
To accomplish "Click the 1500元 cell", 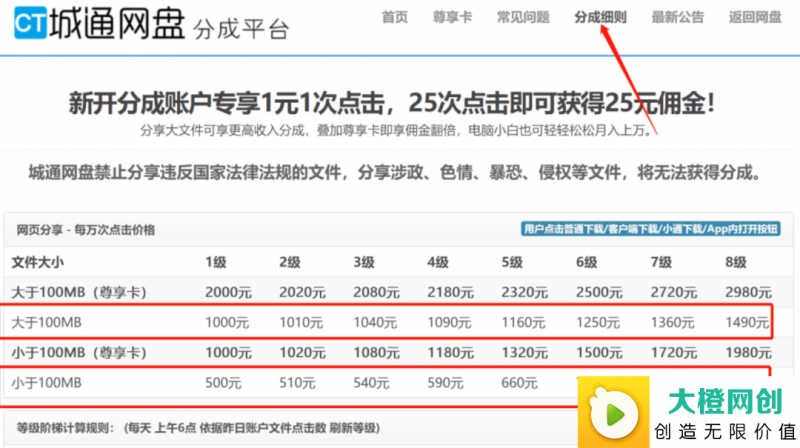I will click(599, 353).
